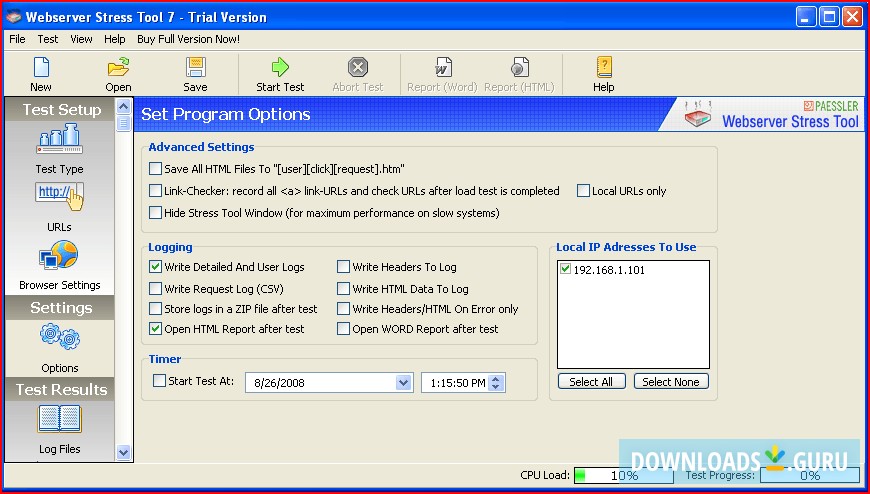Start the test with green arrow
870x494 pixels.
280,68
